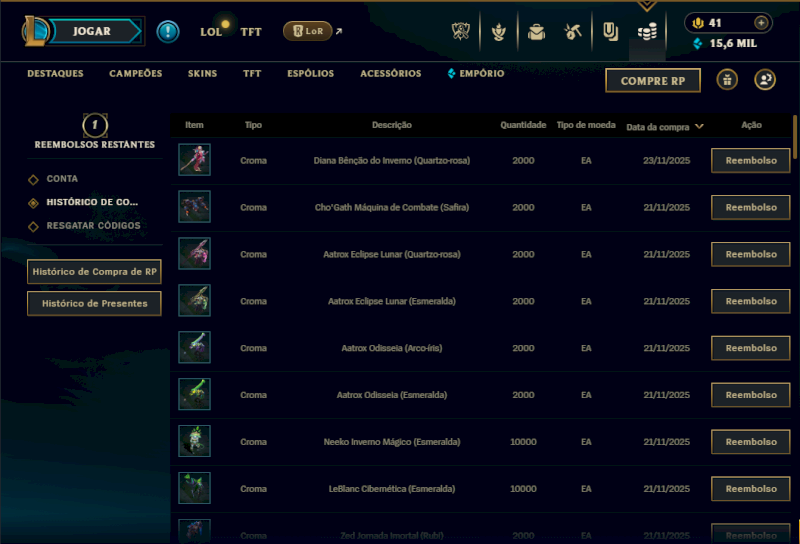Open the EMPÓRIO tab
The height and width of the screenshot is (544, 800).
(x=476, y=73)
